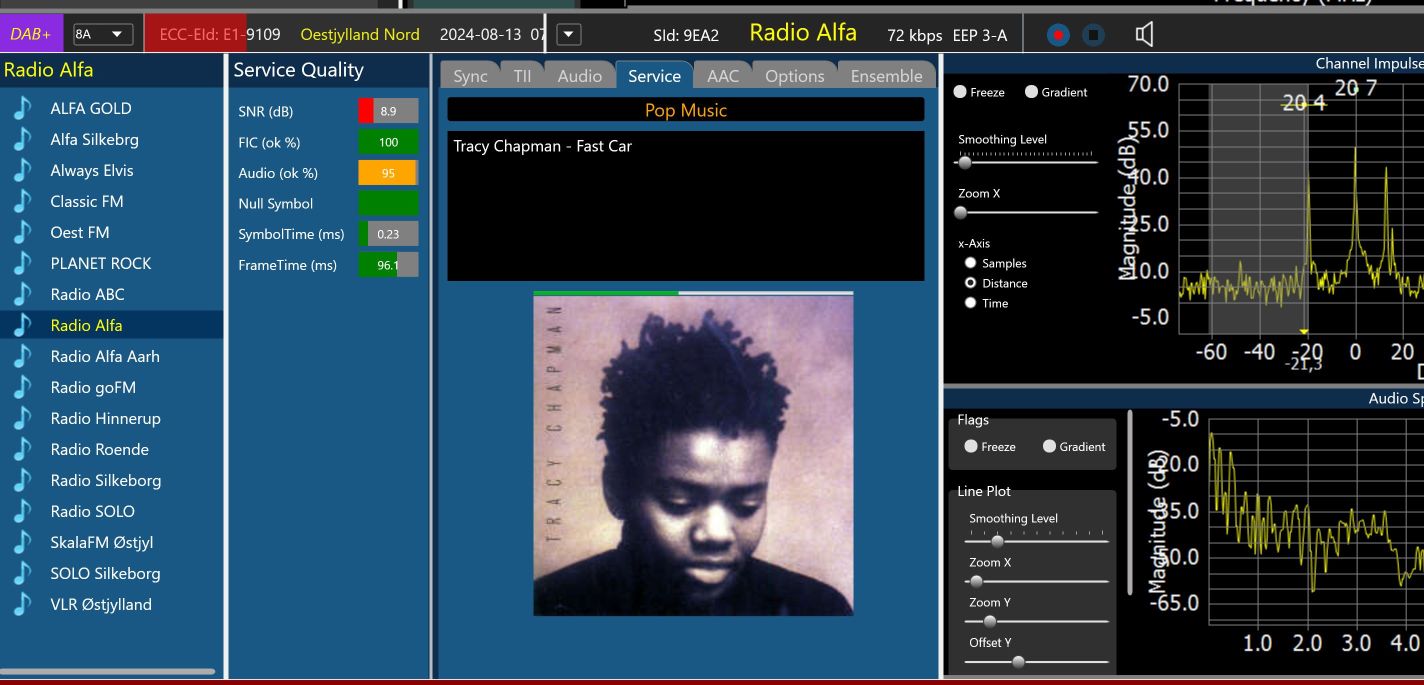The image size is (1424, 685).
Task: Enable Freeze in Channel Impulse panel
Action: click(960, 92)
